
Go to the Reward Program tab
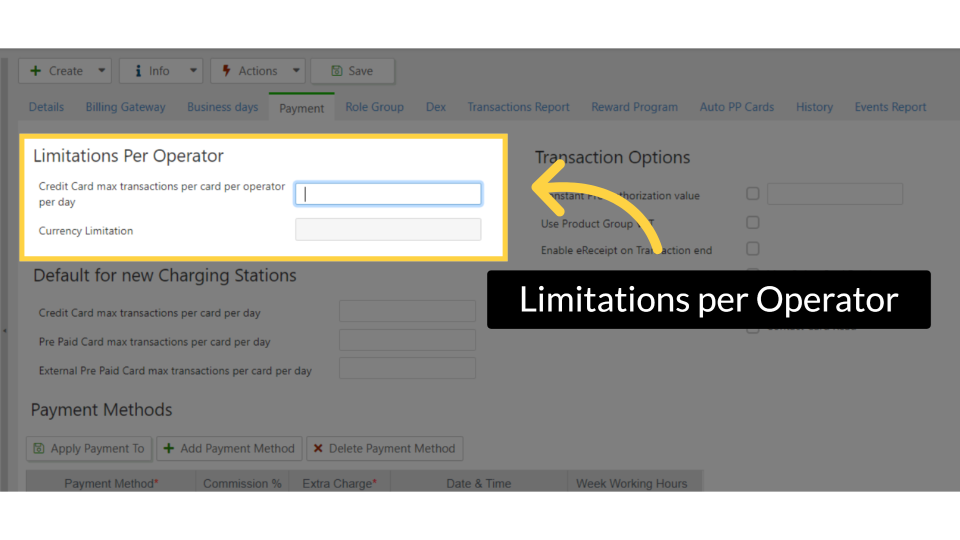tap(634, 107)
